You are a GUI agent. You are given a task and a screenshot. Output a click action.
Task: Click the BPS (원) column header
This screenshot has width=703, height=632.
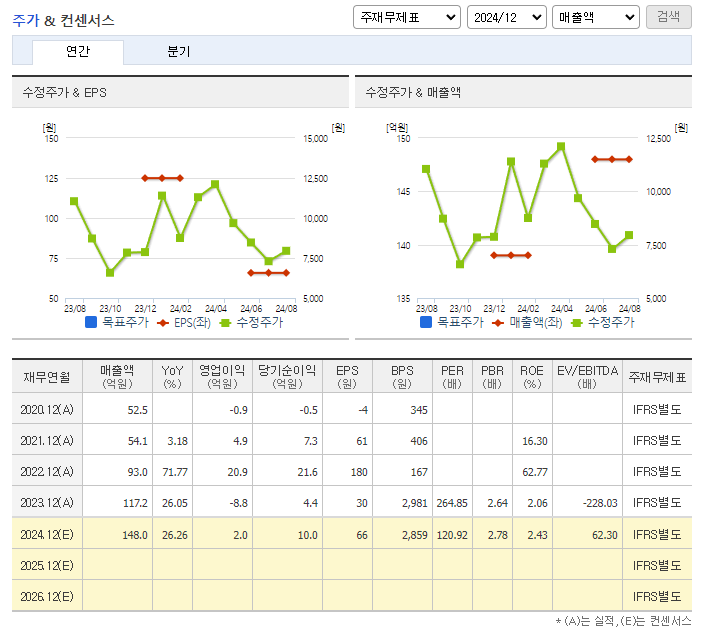click(x=402, y=377)
